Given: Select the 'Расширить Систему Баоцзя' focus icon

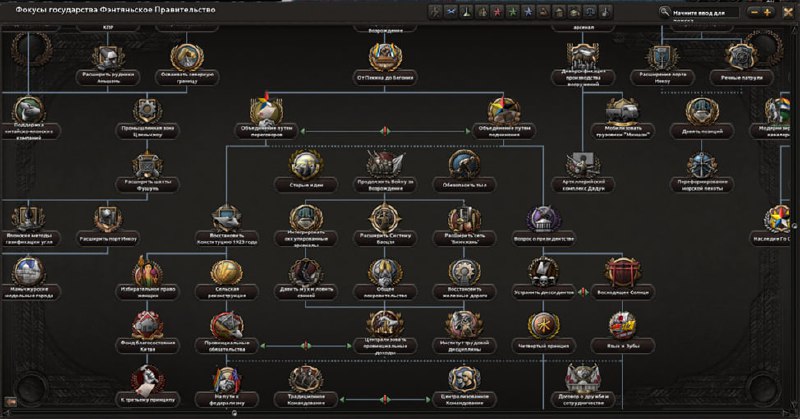Looking at the screenshot, I should tap(385, 218).
